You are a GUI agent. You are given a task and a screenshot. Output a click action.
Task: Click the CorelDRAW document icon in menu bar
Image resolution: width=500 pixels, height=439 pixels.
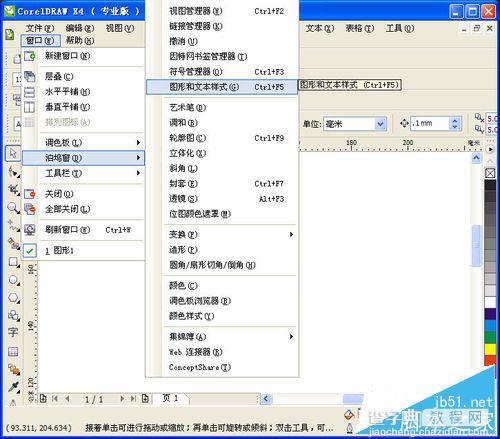point(10,34)
